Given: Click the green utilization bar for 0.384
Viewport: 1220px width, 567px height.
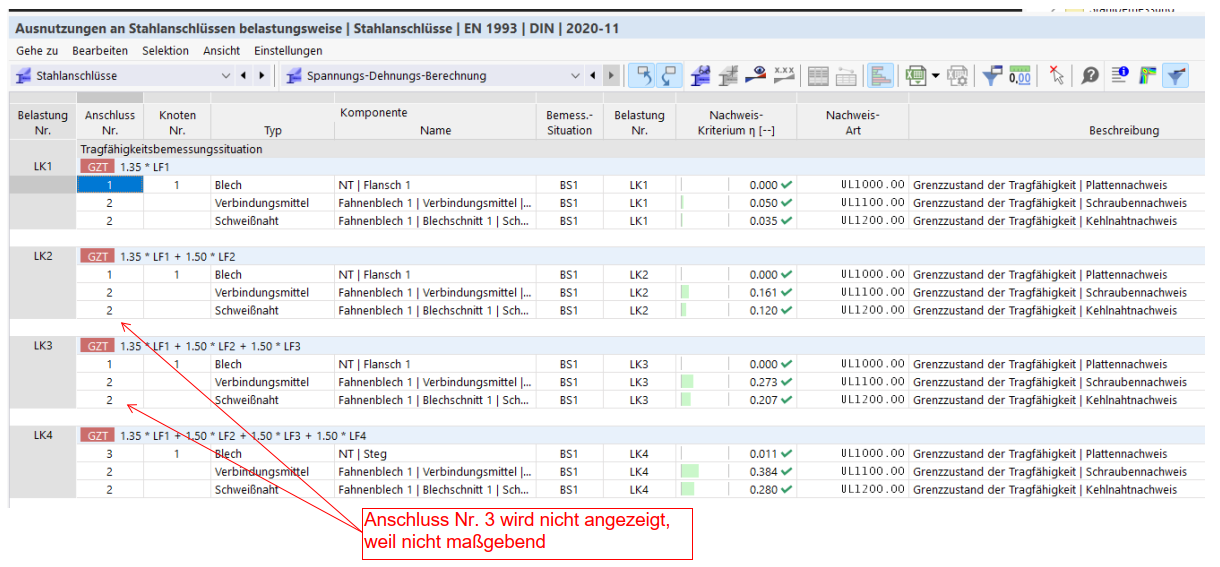Looking at the screenshot, I should coord(690,472).
